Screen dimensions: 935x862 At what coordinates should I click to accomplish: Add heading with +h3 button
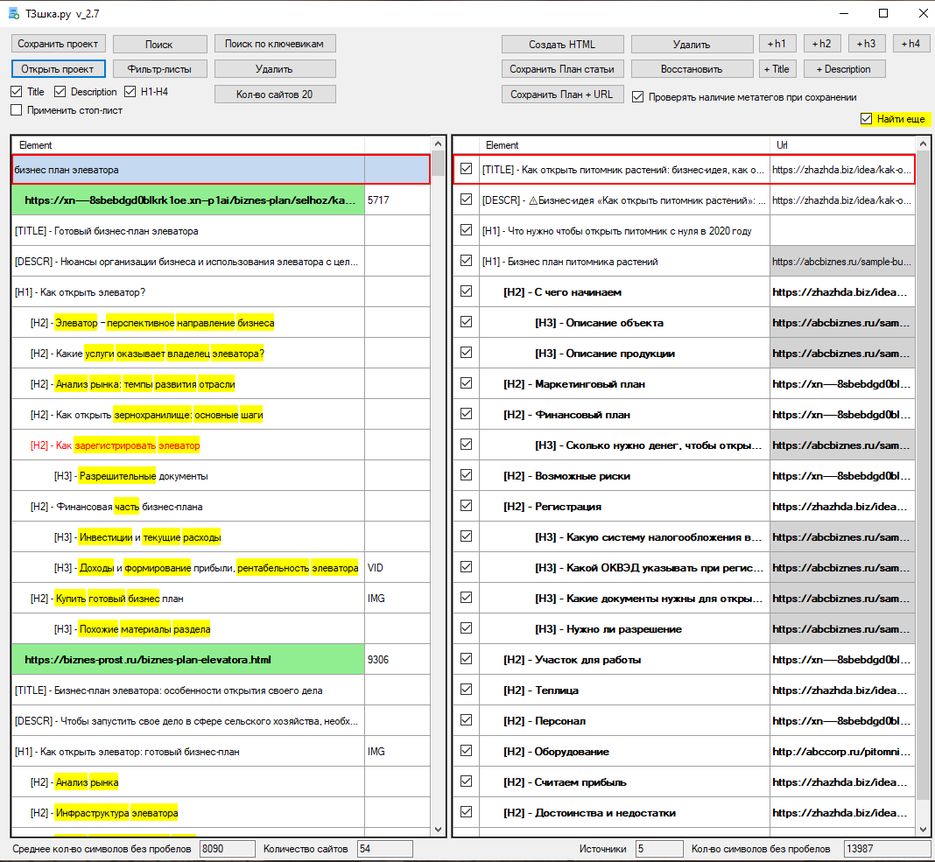pos(866,44)
